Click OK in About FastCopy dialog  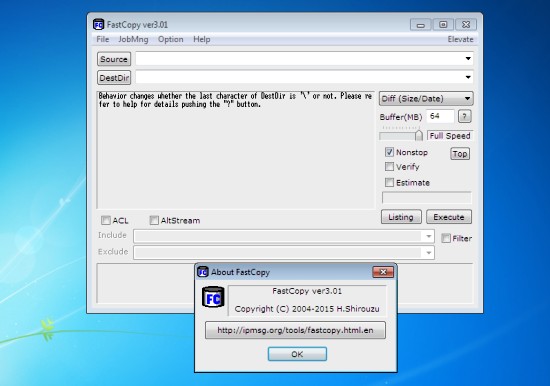click(297, 354)
